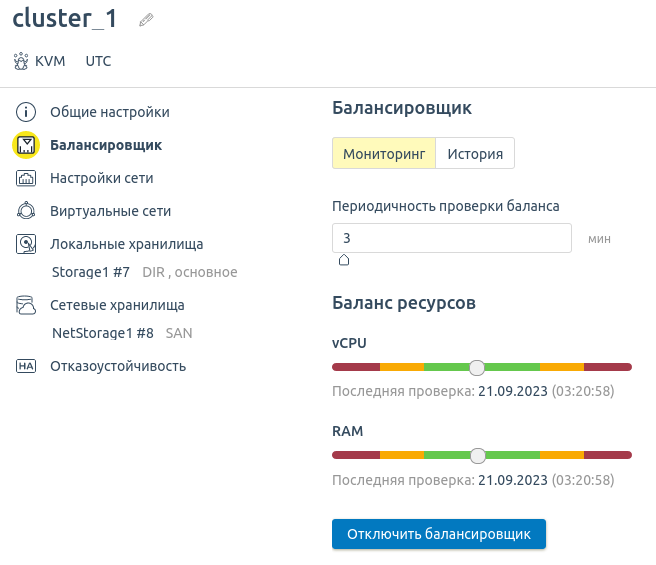
Task: Select Виртуальные сети in sidebar
Action: pyautogui.click(x=110, y=211)
